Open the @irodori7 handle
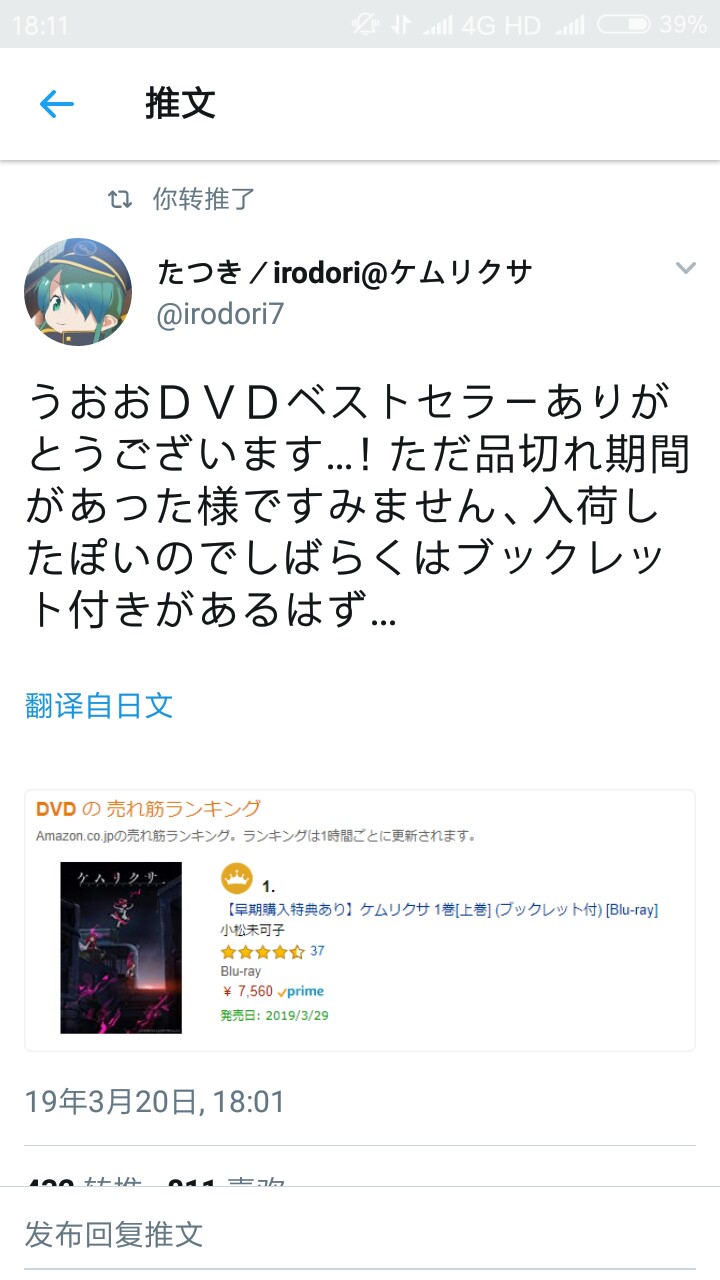 tap(221, 314)
